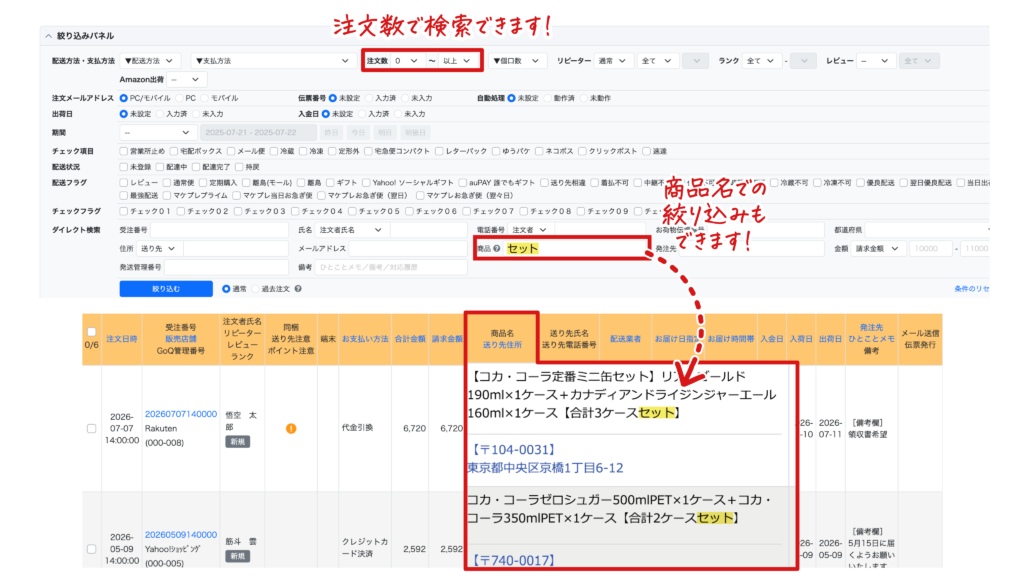Screen dimensions: 1024x583
Task: Open the ▼個口数 dropdown
Action: pyautogui.click(x=516, y=61)
